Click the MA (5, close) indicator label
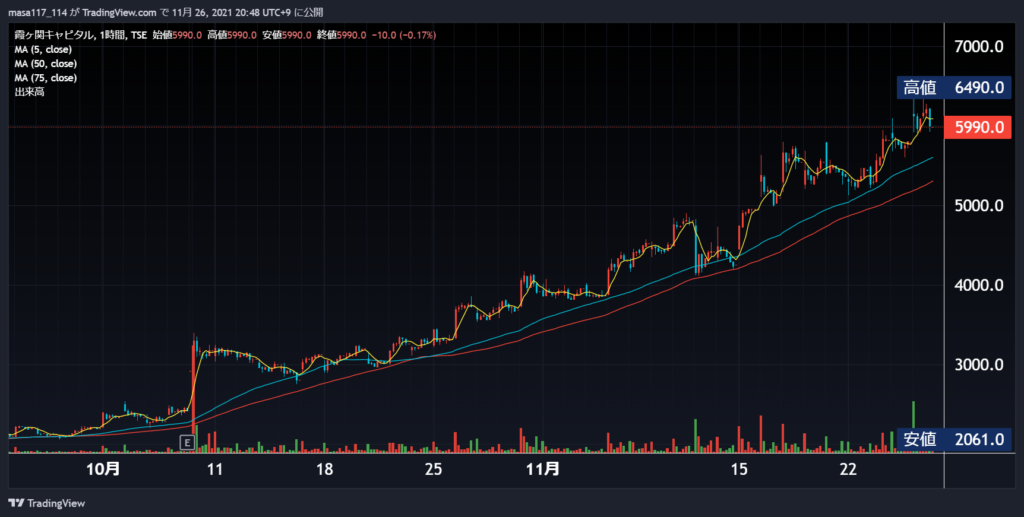 [43, 50]
